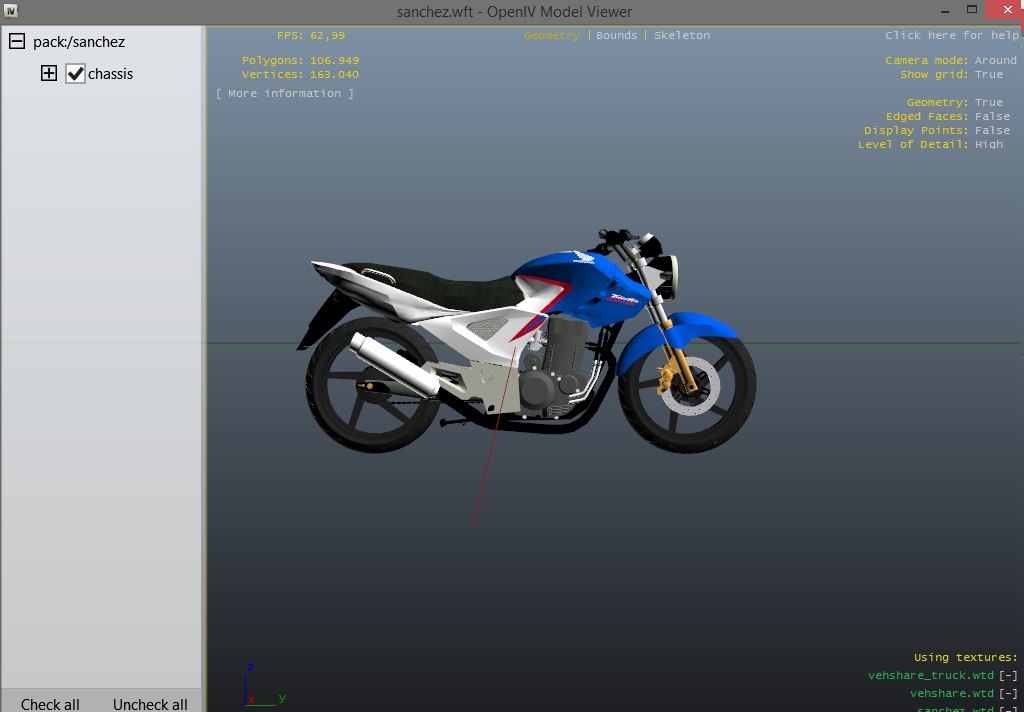Click the Polygons: 106.949 statistic
The height and width of the screenshot is (712, 1024).
(x=300, y=60)
